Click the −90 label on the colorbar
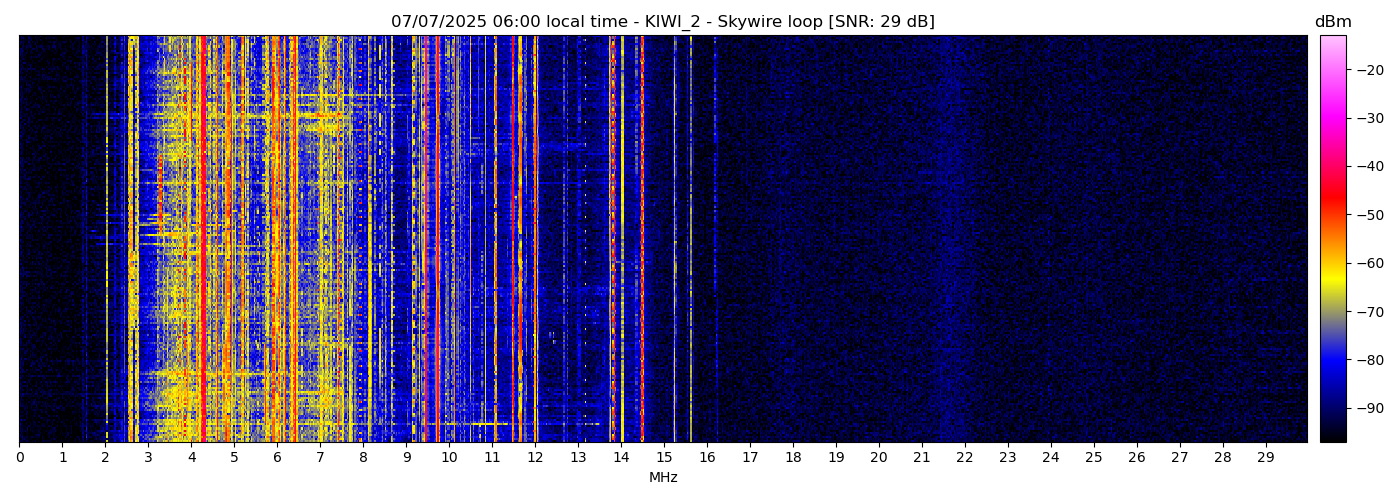 [x=1369, y=408]
